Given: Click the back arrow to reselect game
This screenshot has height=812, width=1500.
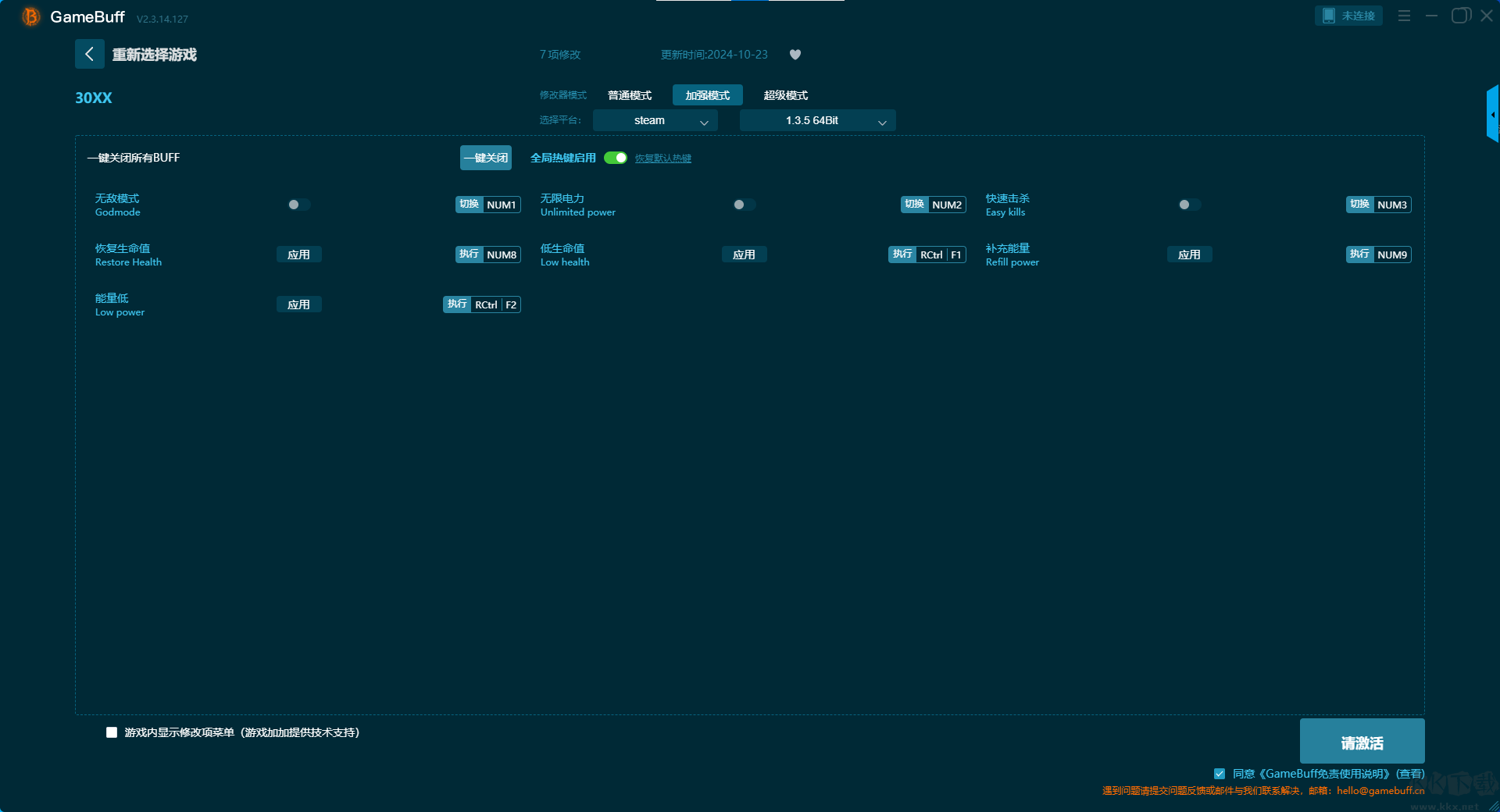Looking at the screenshot, I should (89, 54).
